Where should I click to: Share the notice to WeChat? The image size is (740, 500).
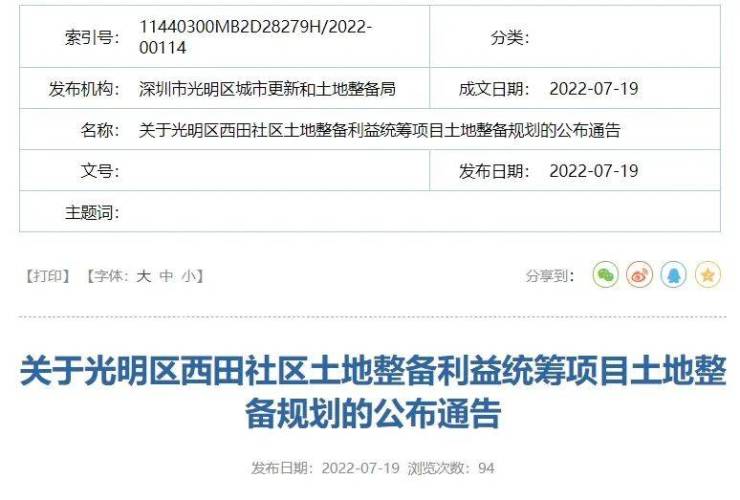click(605, 274)
